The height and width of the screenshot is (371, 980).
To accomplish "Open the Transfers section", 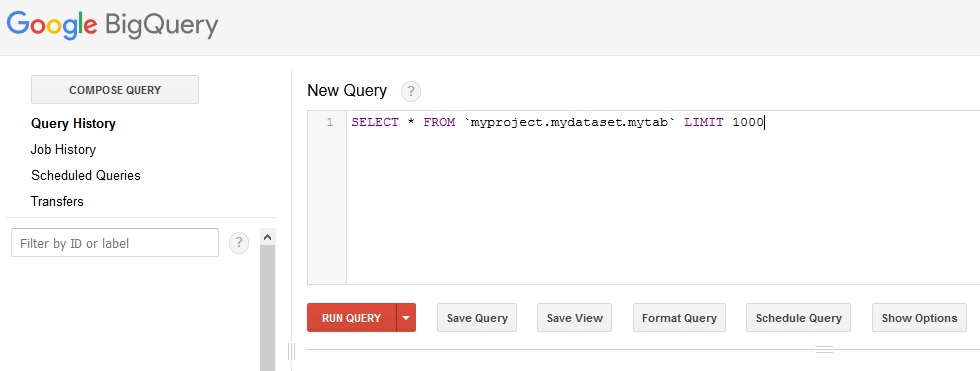I will (57, 202).
